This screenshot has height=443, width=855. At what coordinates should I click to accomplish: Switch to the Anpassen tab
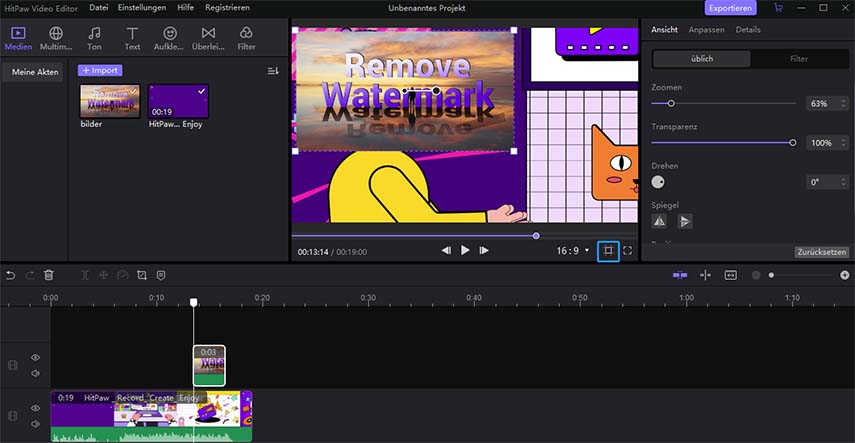click(x=707, y=30)
